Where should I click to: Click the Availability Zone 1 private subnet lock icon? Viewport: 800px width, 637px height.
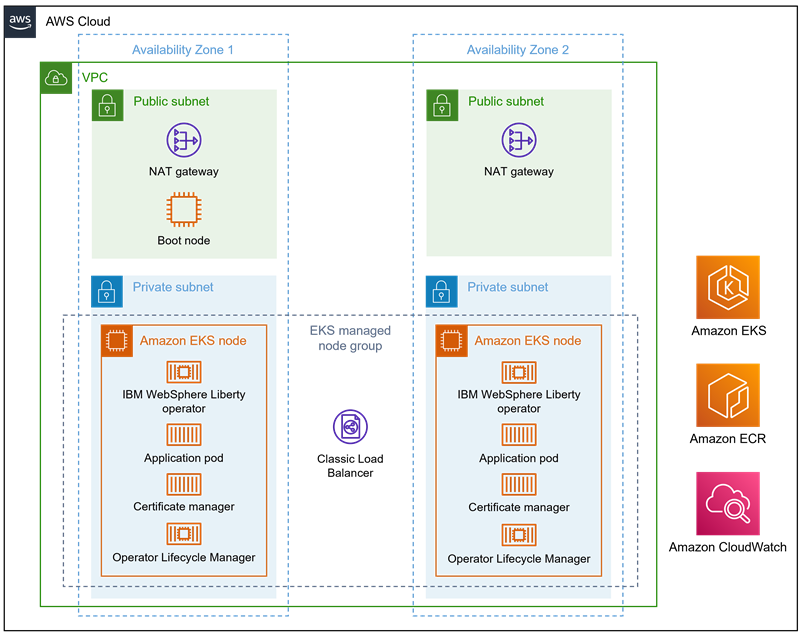click(107, 292)
